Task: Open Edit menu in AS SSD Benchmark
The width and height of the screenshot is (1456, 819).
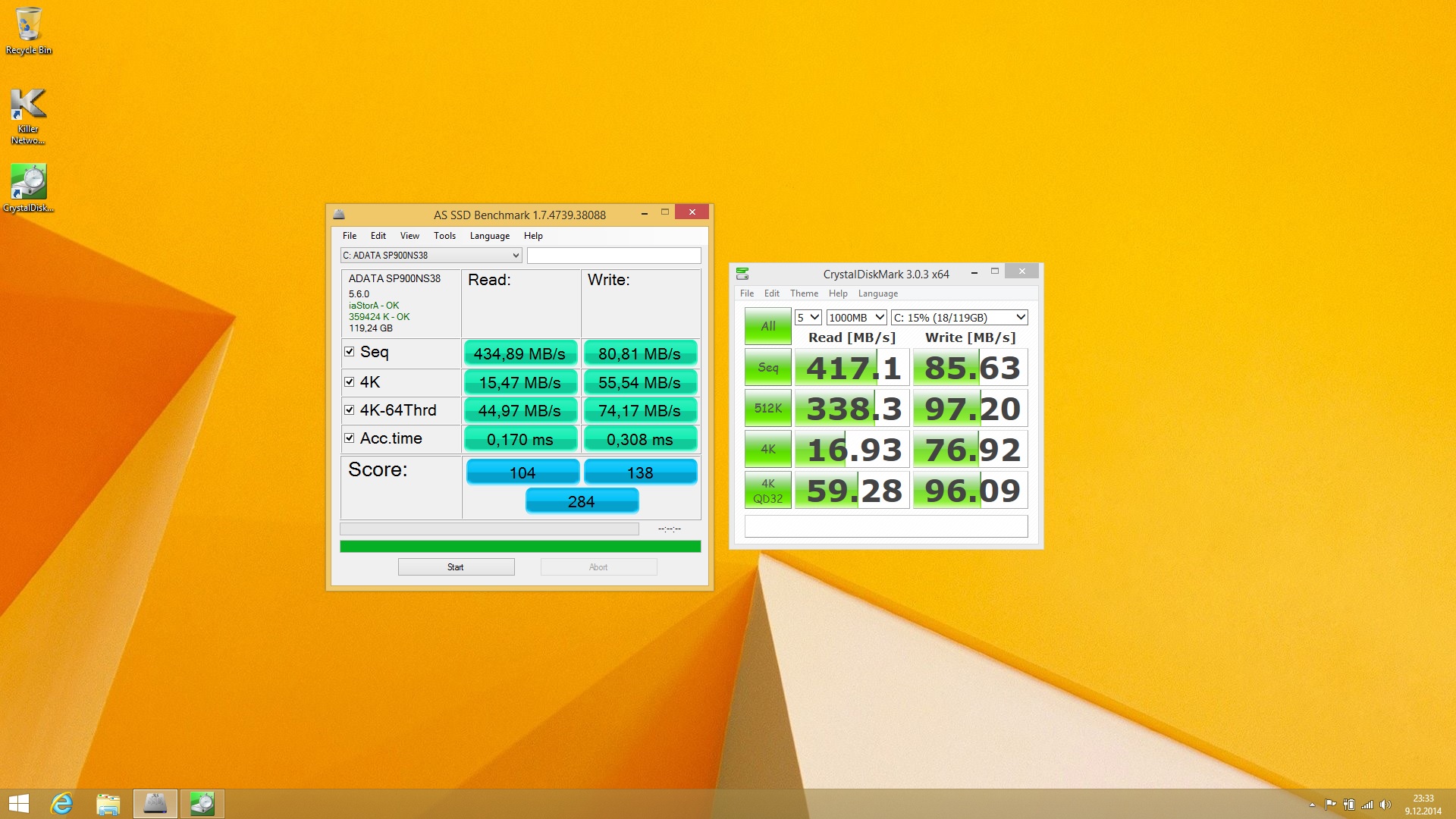Action: tap(378, 236)
